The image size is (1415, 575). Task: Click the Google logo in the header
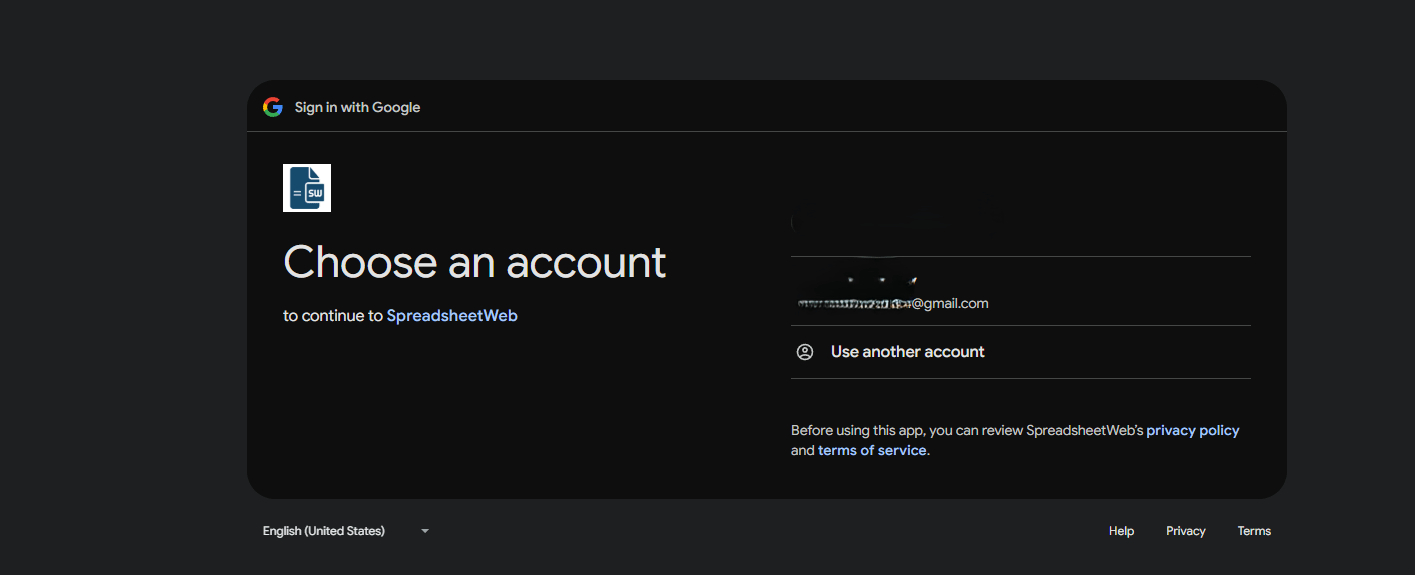point(273,107)
